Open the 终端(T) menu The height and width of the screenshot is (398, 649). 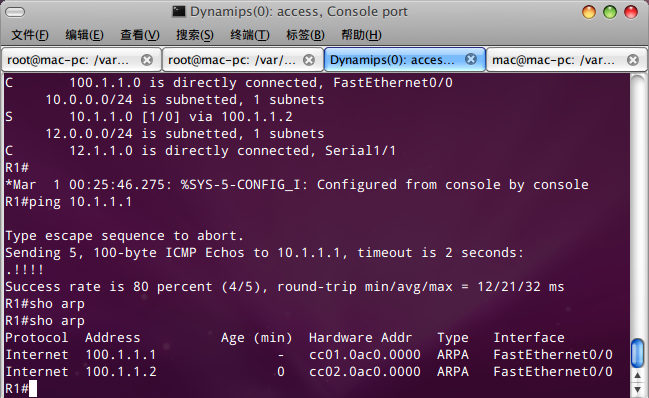(x=250, y=35)
